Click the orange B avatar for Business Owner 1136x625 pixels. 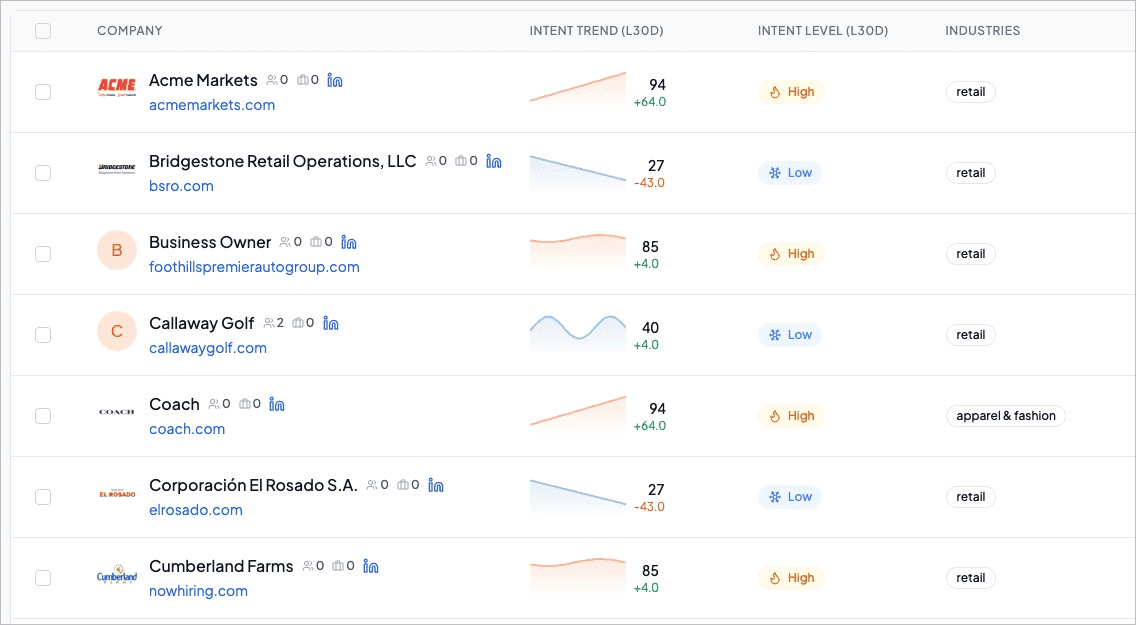click(117, 251)
